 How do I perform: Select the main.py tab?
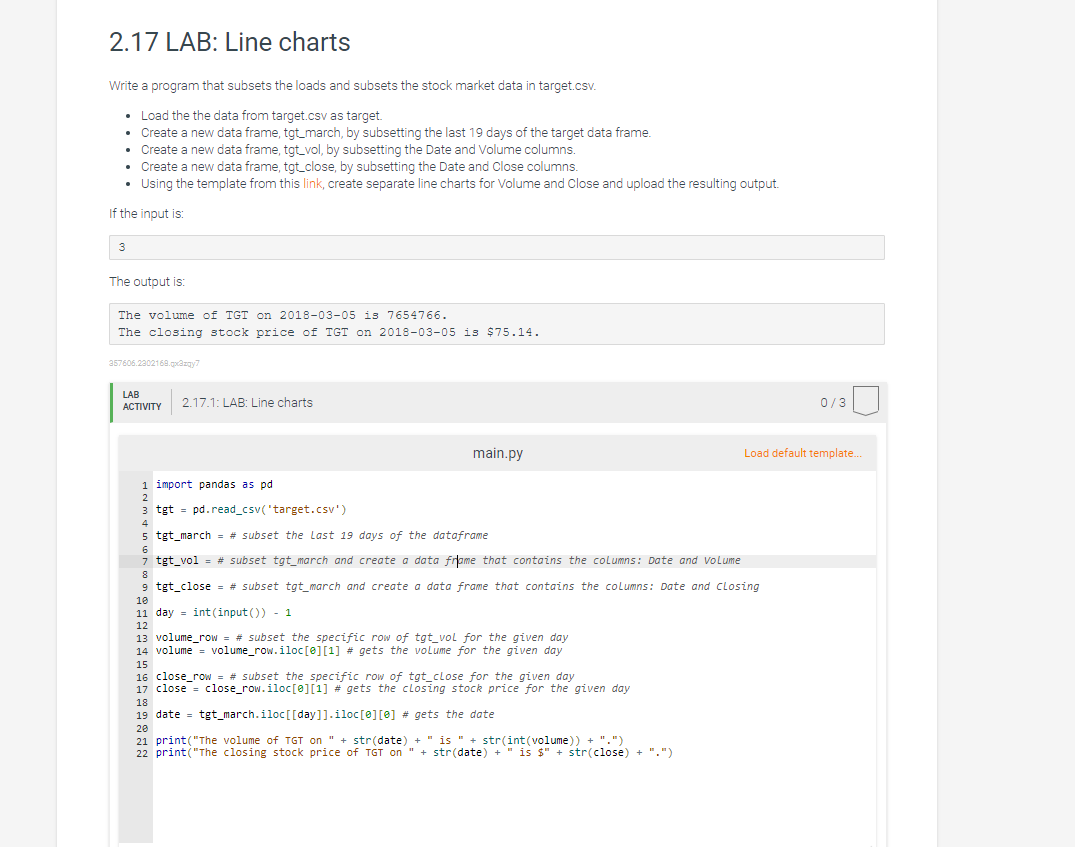(497, 452)
